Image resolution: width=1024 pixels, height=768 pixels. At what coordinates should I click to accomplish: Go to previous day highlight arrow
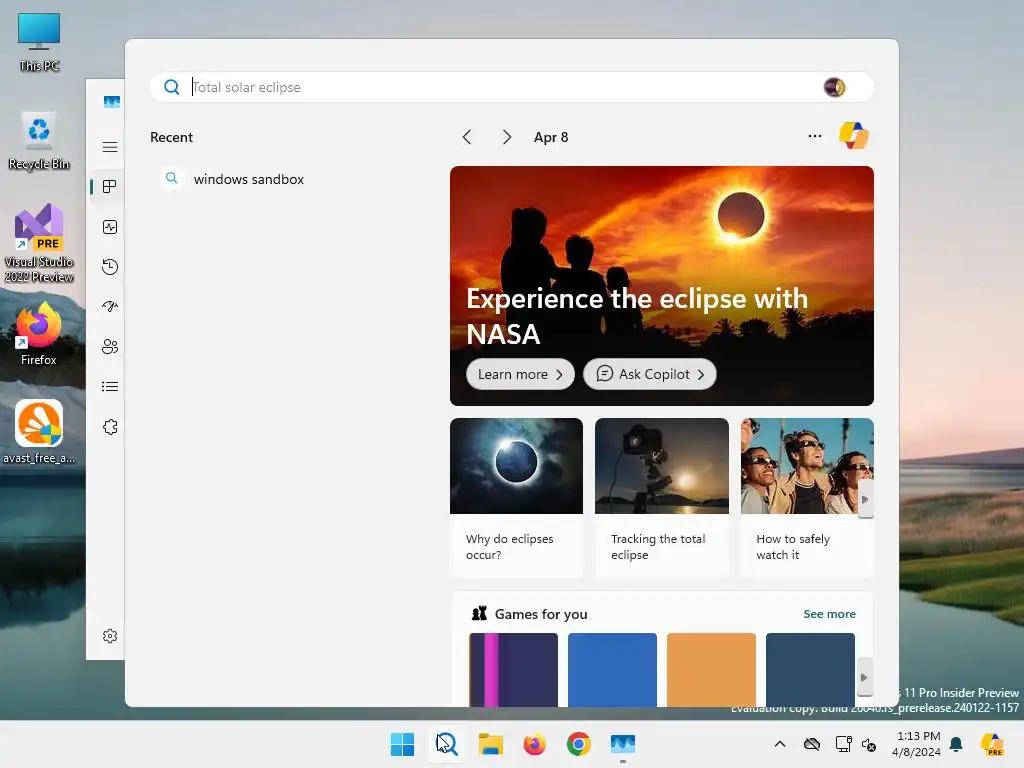[467, 137]
